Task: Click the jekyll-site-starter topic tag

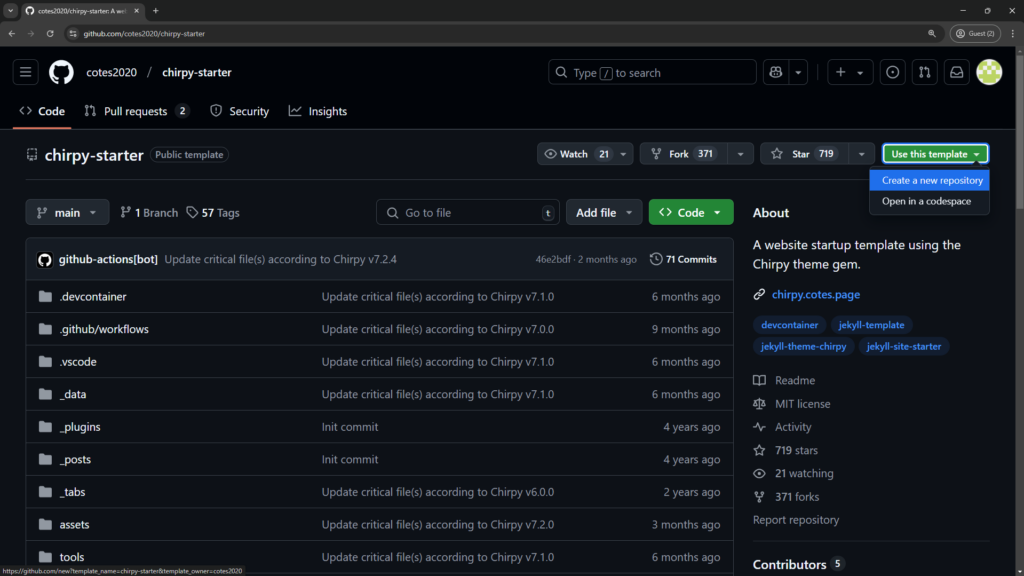Action: point(904,346)
